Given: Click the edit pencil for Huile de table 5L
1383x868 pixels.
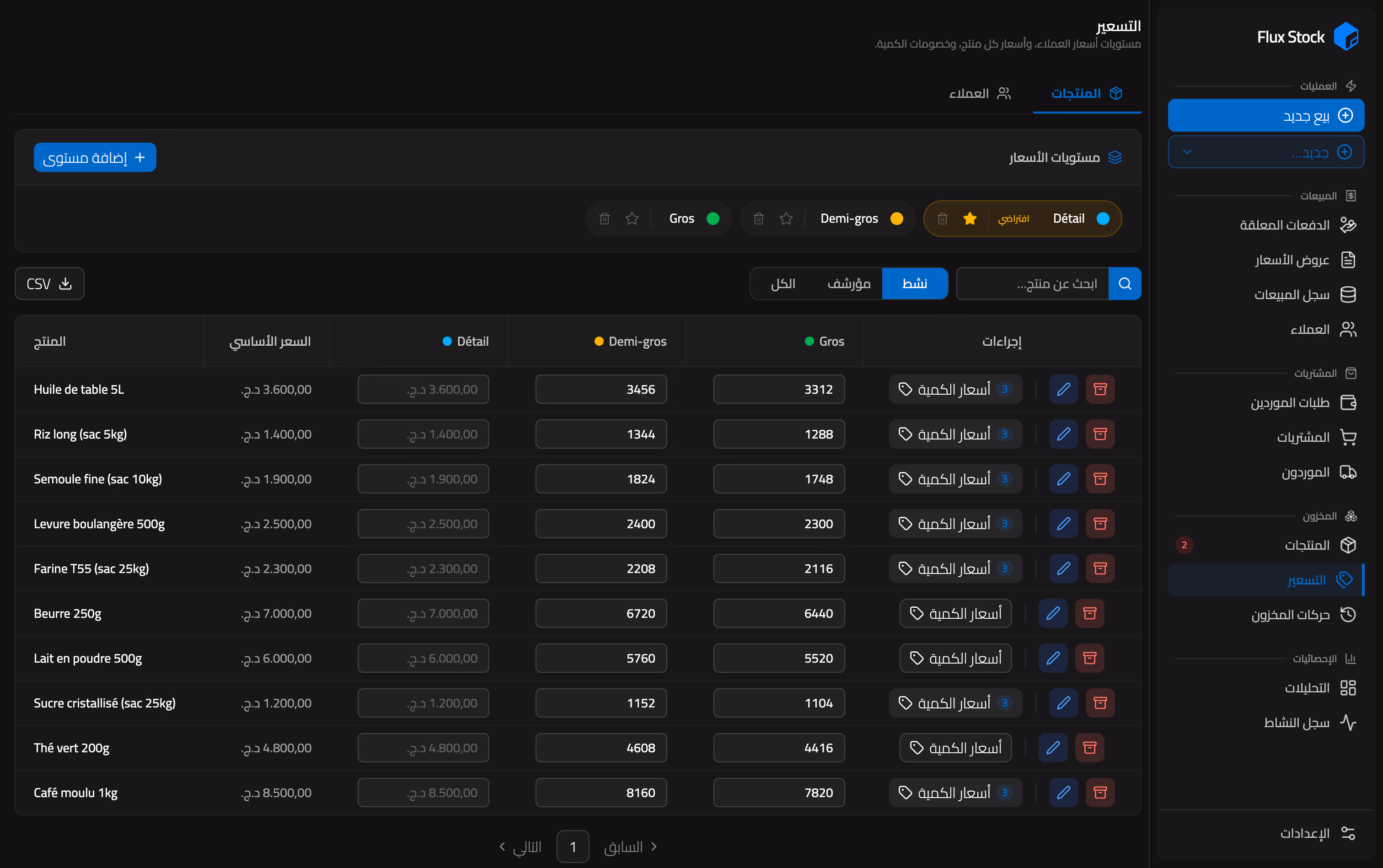Looking at the screenshot, I should point(1063,389).
